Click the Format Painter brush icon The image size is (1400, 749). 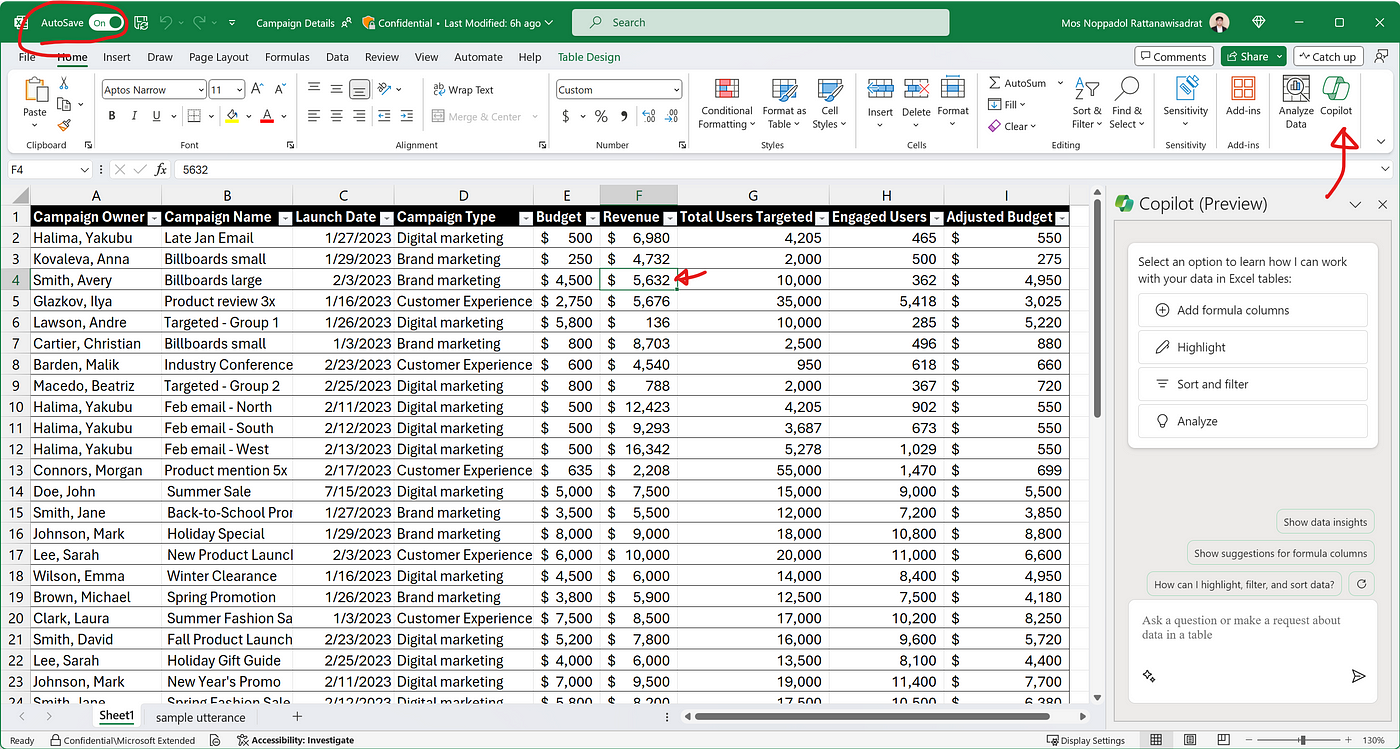click(x=64, y=126)
